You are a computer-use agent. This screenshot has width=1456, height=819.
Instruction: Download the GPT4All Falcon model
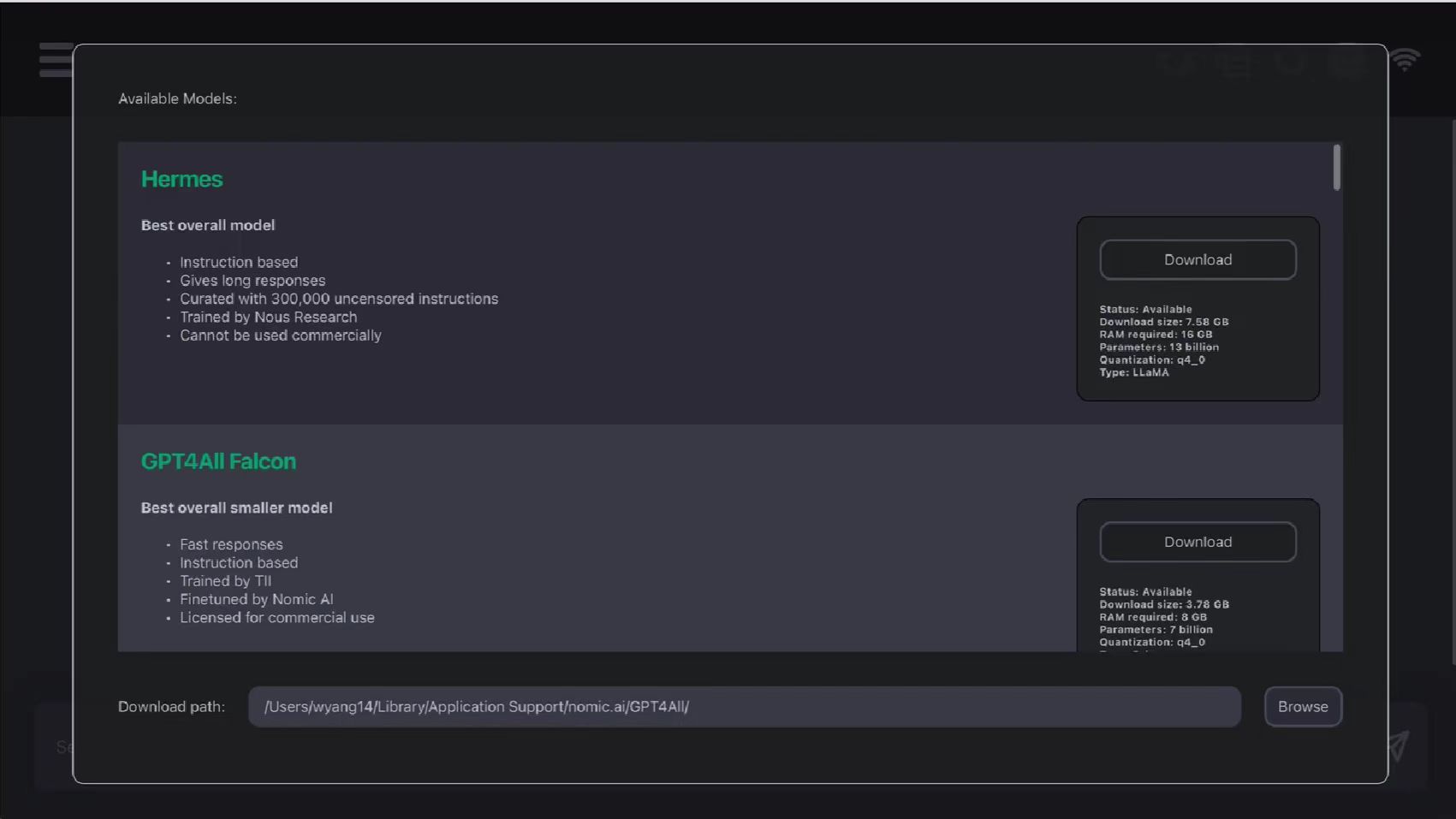[1197, 543]
